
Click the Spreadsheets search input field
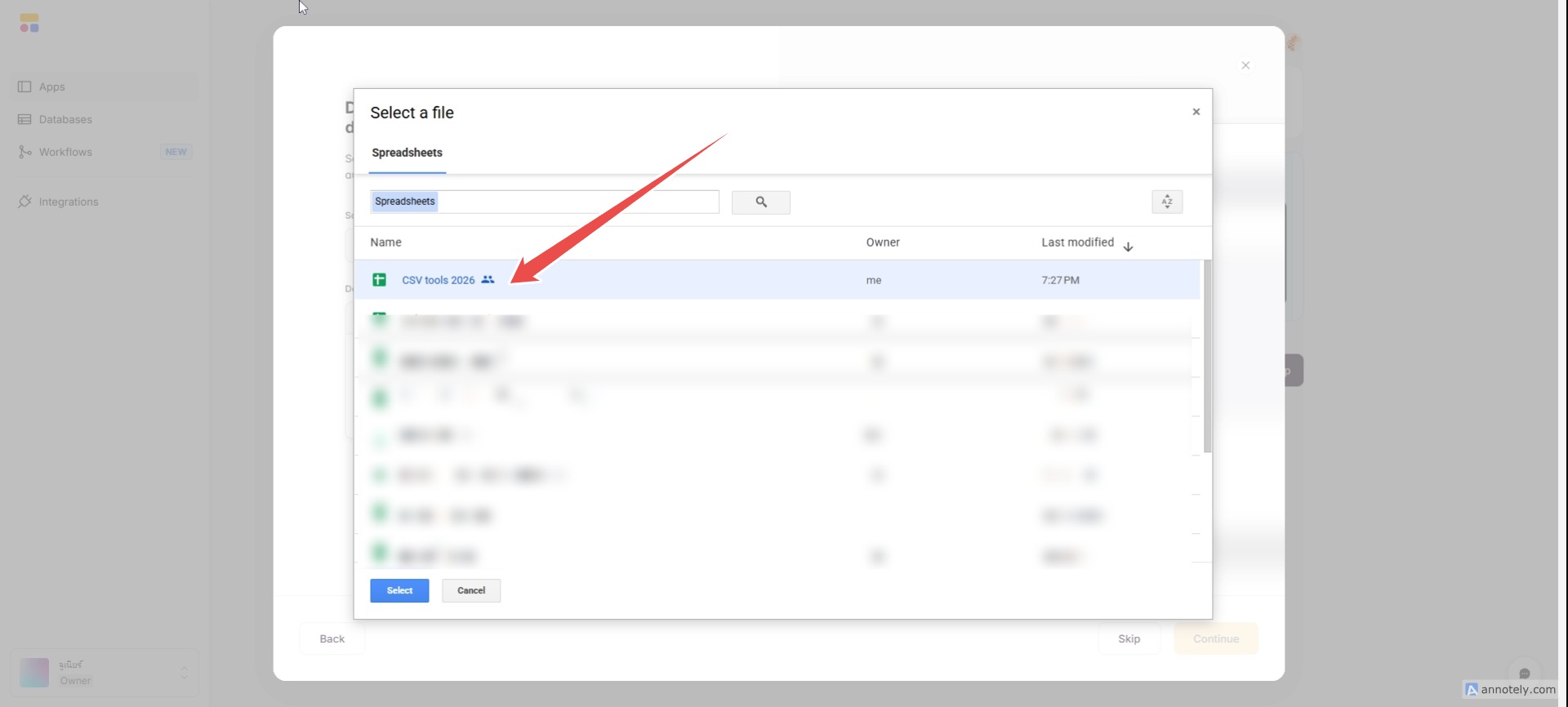coord(576,202)
